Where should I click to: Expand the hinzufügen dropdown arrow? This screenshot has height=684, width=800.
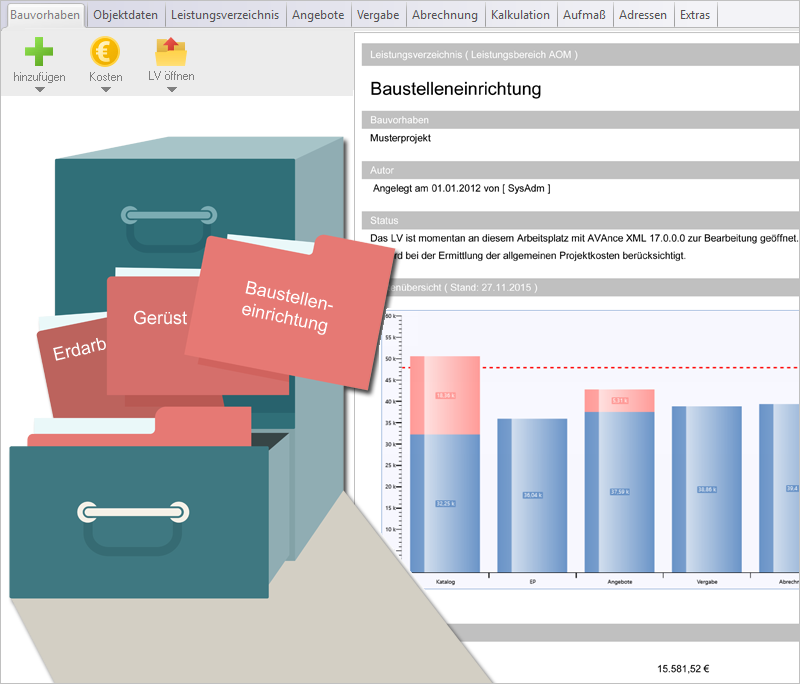point(40,90)
